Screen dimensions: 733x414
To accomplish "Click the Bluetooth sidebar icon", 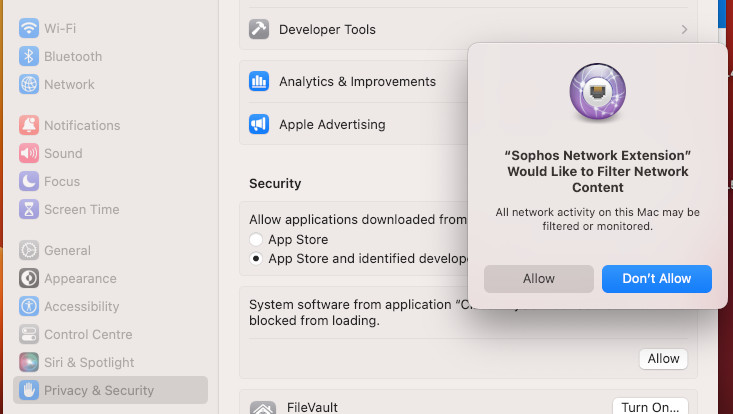I will 29,56.
